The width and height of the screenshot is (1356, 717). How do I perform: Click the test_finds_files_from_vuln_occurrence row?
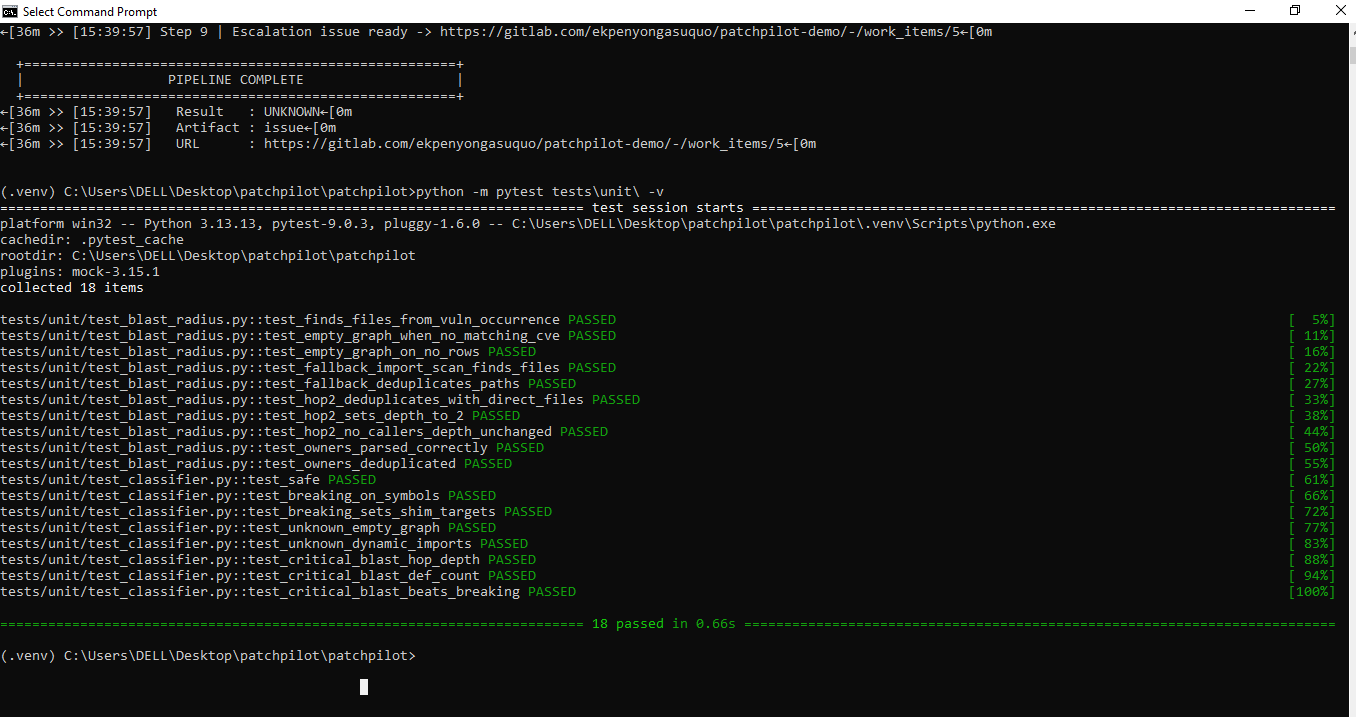pos(668,320)
